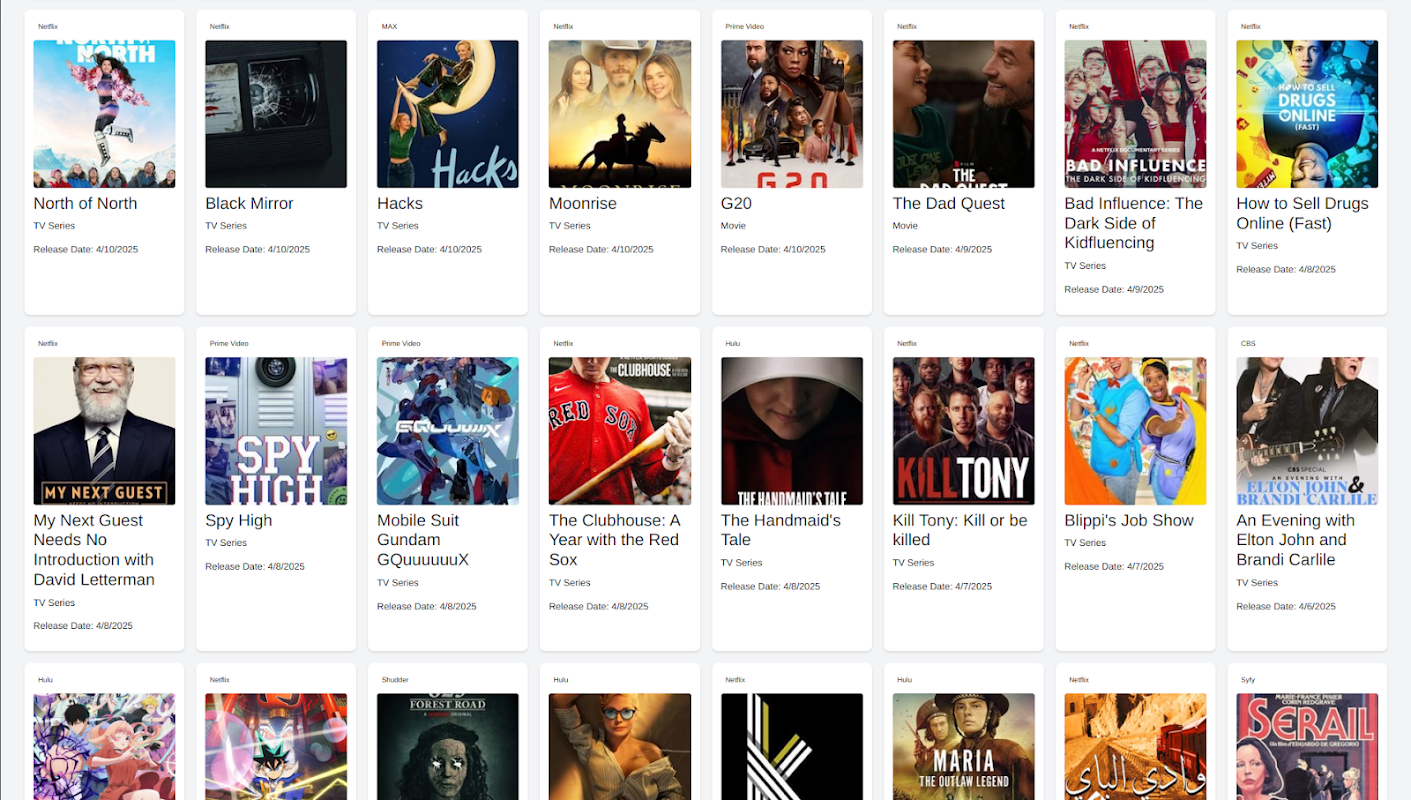Click the release date under Blippi's Job Show
Viewport: 1411px width, 800px height.
(x=1115, y=567)
